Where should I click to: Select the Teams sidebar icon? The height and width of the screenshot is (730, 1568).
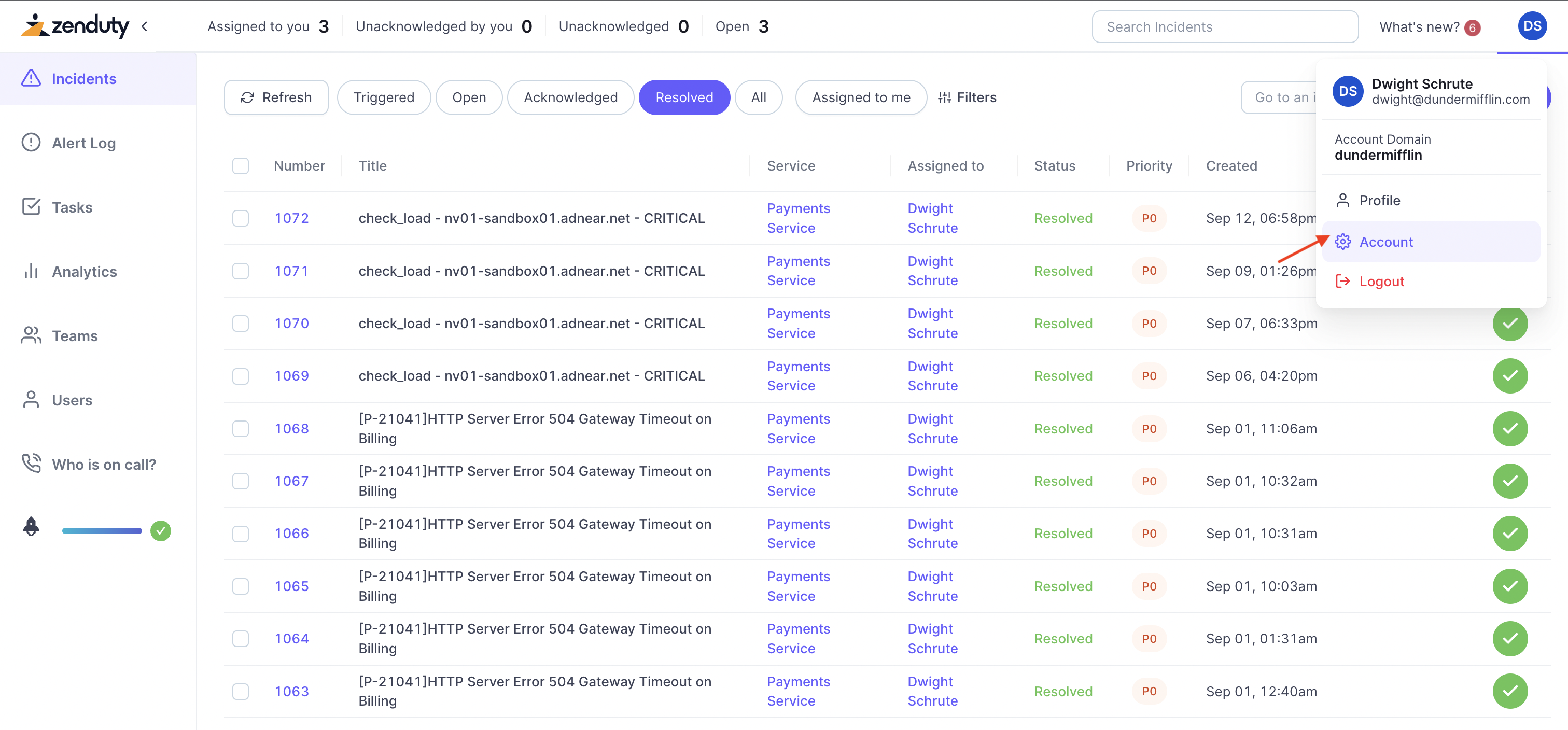31,335
